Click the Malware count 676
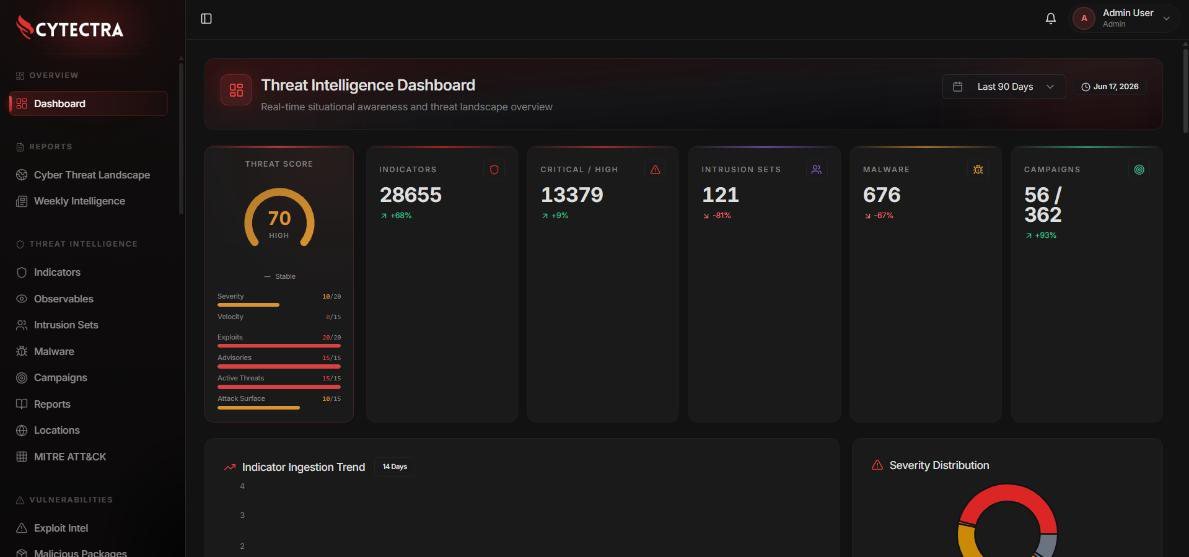The image size is (1189, 557). 882,195
